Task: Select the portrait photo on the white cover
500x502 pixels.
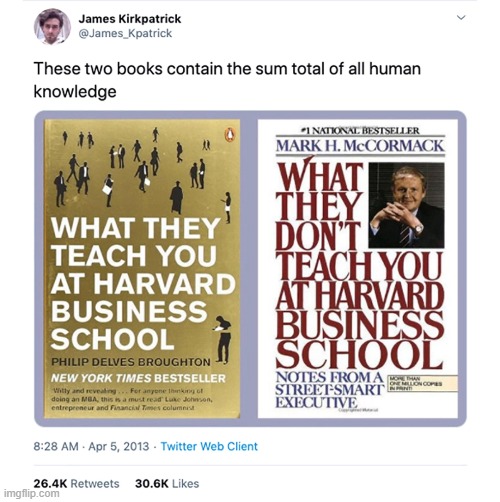Action: pos(407,205)
